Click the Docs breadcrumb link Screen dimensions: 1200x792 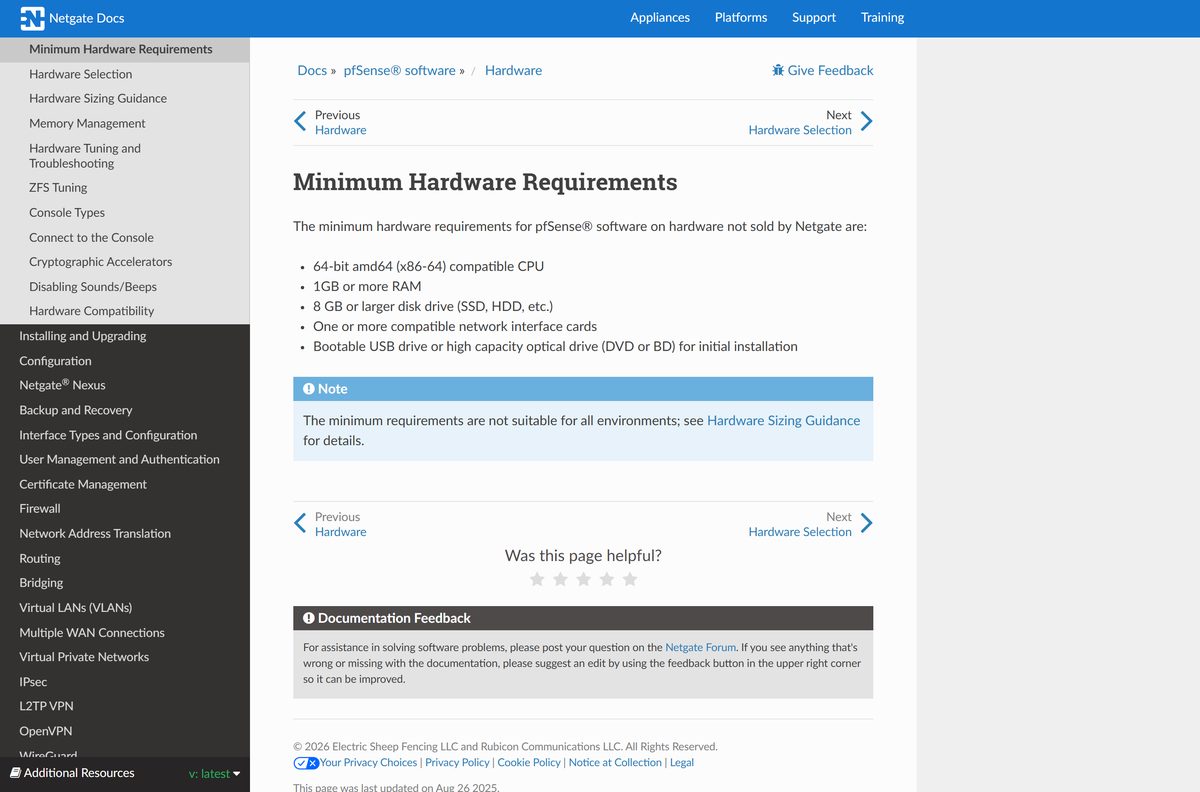(x=312, y=70)
